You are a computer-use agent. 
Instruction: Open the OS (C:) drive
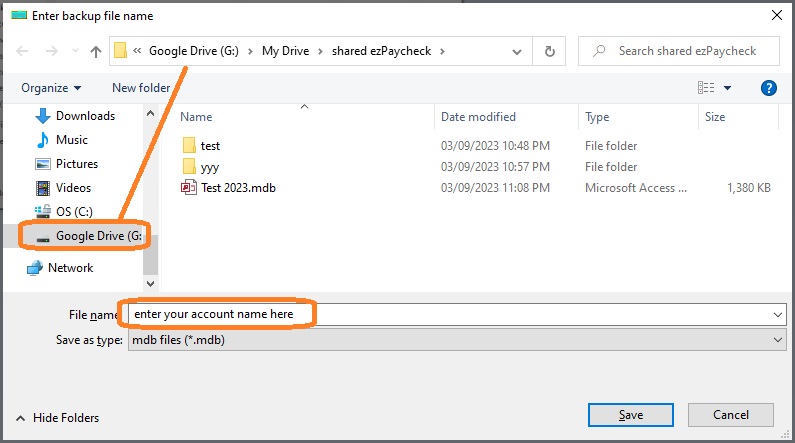point(73,211)
